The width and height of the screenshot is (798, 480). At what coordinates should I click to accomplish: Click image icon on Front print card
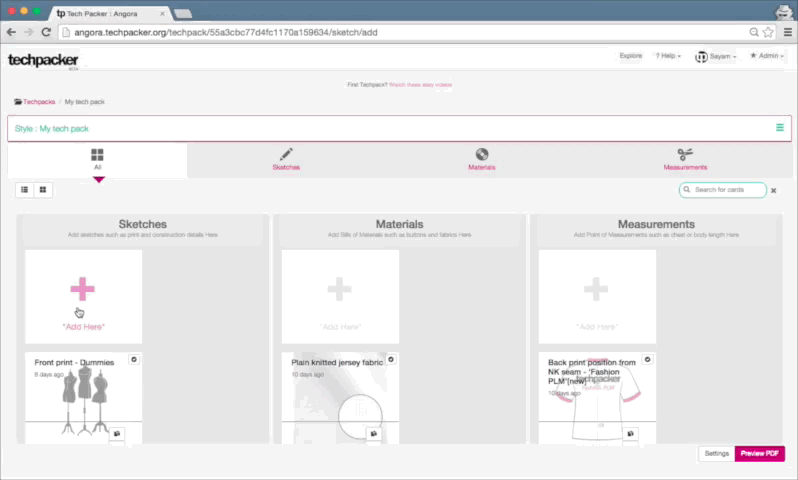pyautogui.click(x=117, y=434)
